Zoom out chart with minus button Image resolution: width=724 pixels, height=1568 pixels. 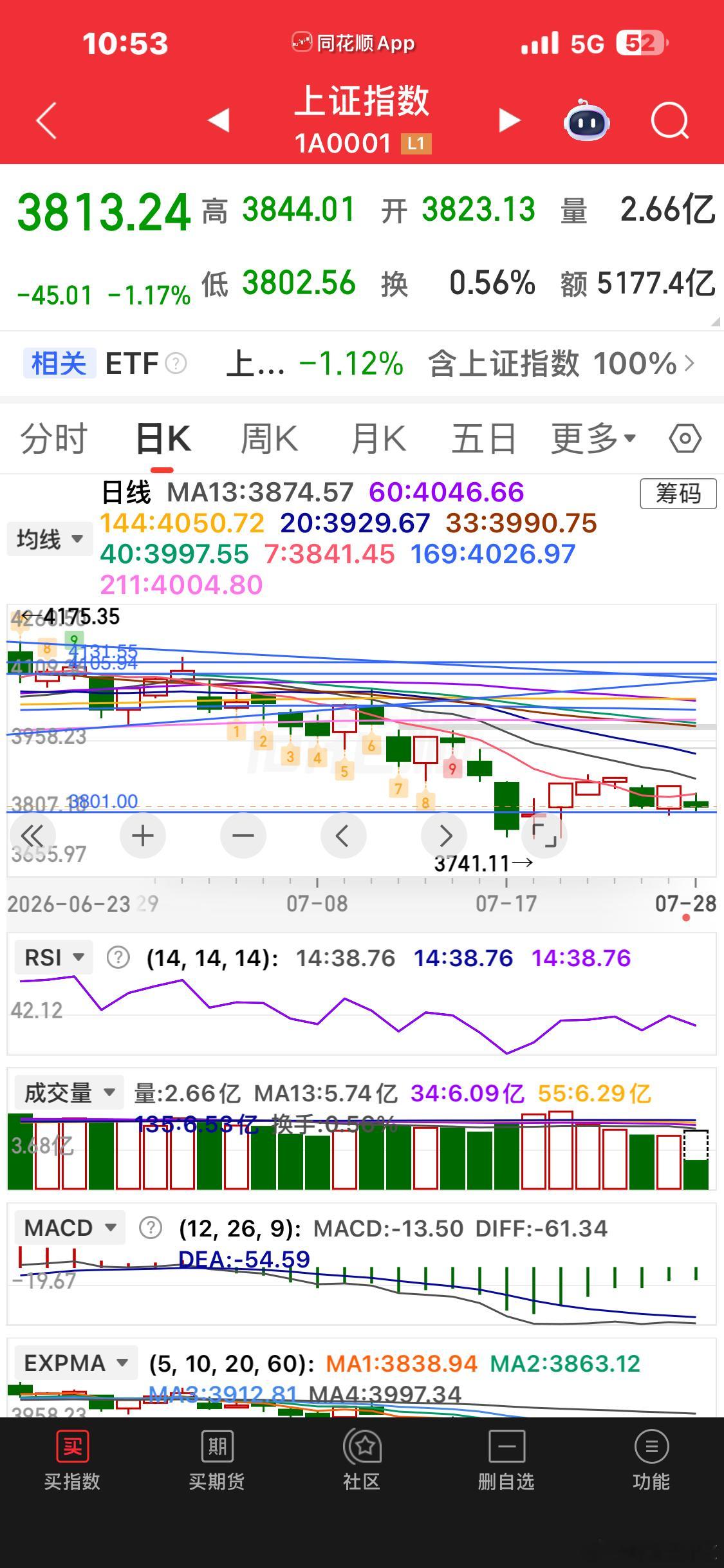click(243, 835)
